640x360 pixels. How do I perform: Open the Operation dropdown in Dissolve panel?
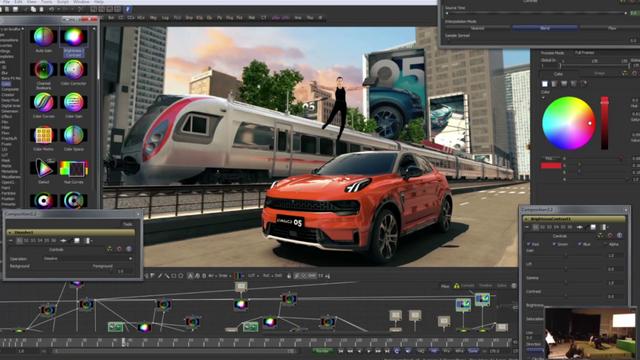coord(88,259)
